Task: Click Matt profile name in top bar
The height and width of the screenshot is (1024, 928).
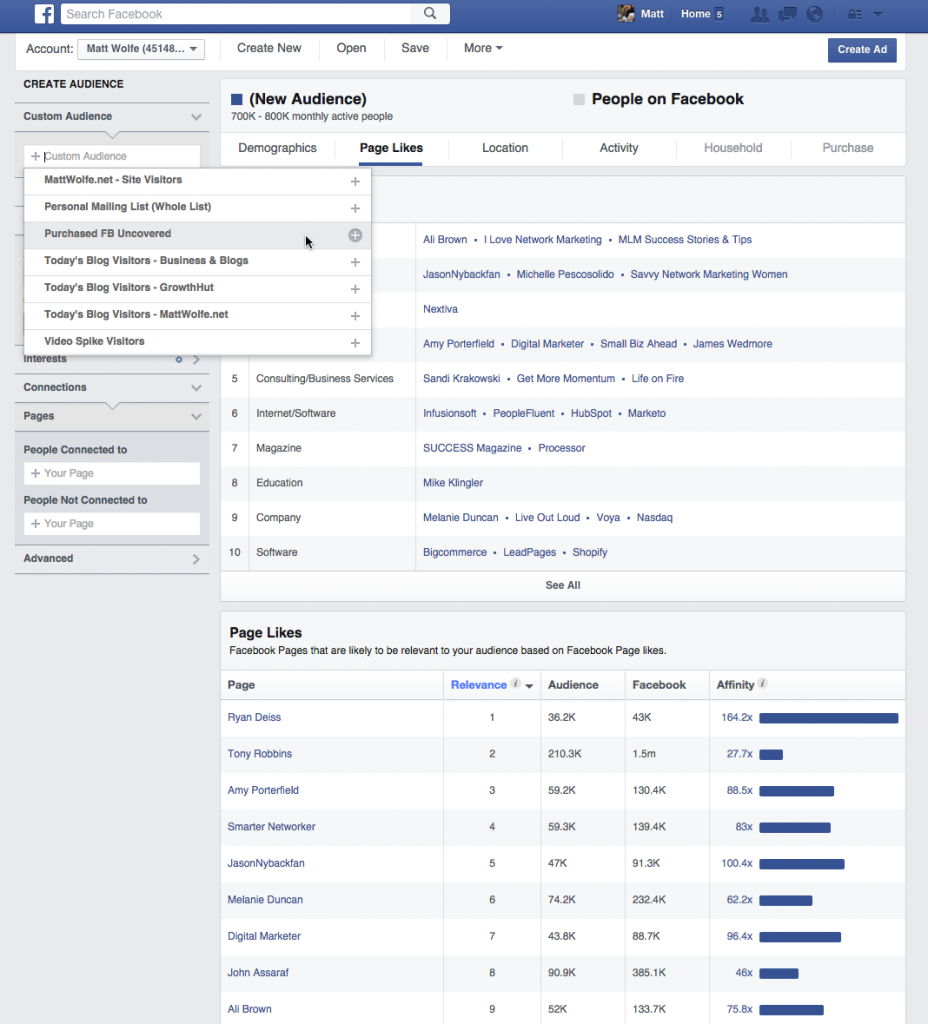Action: (x=652, y=14)
